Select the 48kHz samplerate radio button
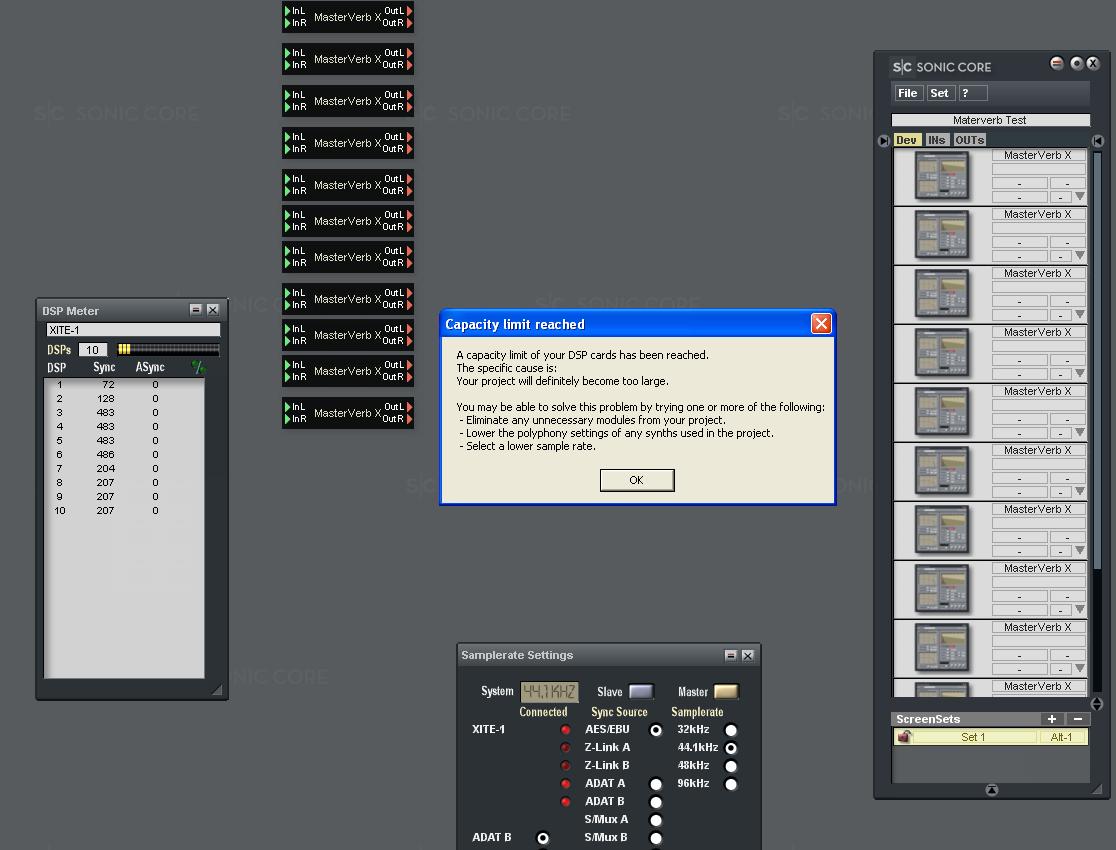Screen dimensions: 1116x850 click(x=731, y=766)
